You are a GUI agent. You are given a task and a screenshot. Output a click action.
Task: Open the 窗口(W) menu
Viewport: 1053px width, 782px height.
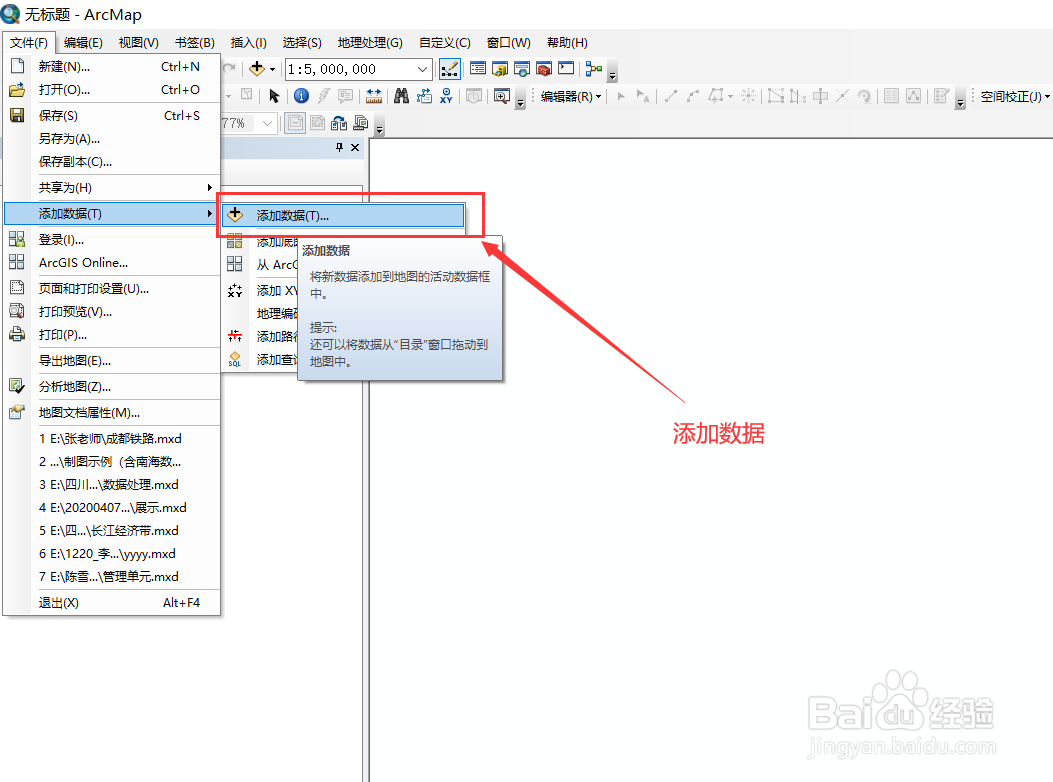[508, 43]
